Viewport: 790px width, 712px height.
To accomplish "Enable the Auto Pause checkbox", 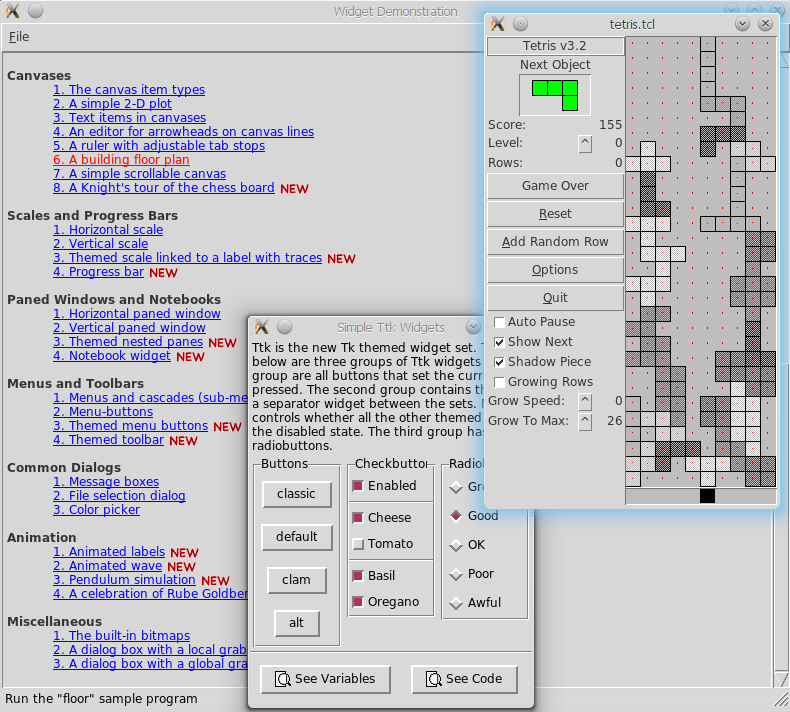I will point(499,322).
